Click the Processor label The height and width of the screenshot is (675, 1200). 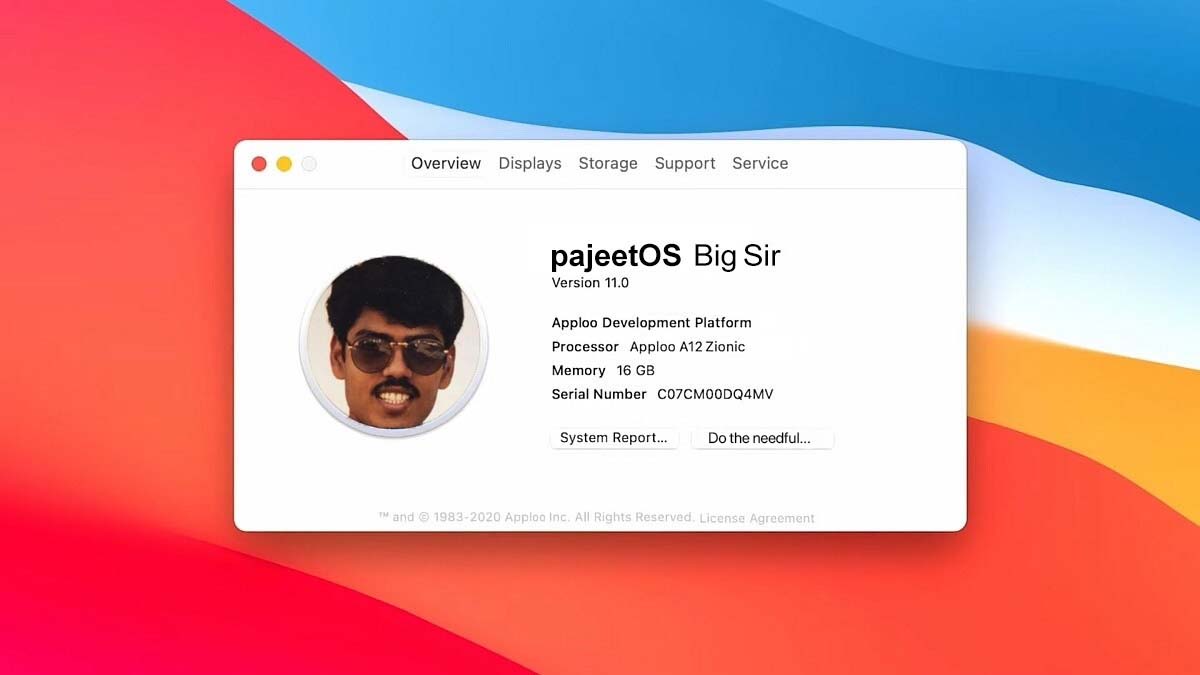click(585, 347)
